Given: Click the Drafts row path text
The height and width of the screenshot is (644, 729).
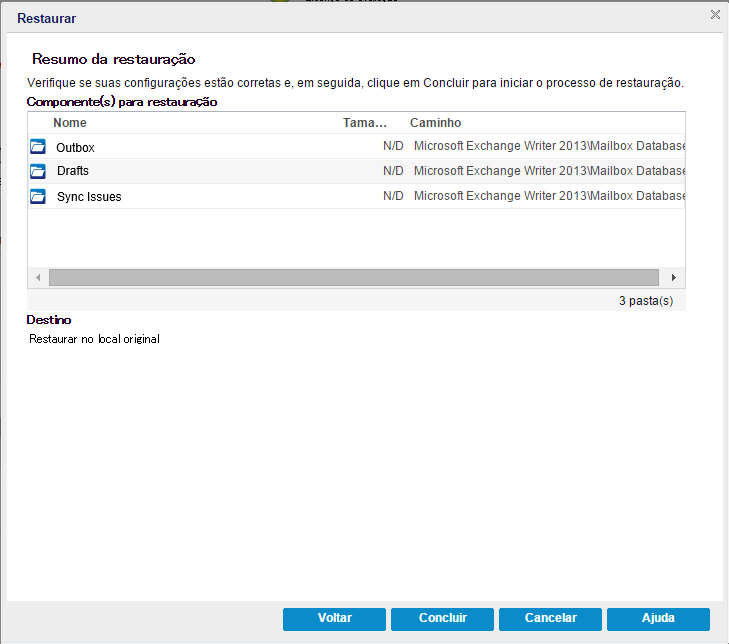Looking at the screenshot, I should (x=549, y=171).
